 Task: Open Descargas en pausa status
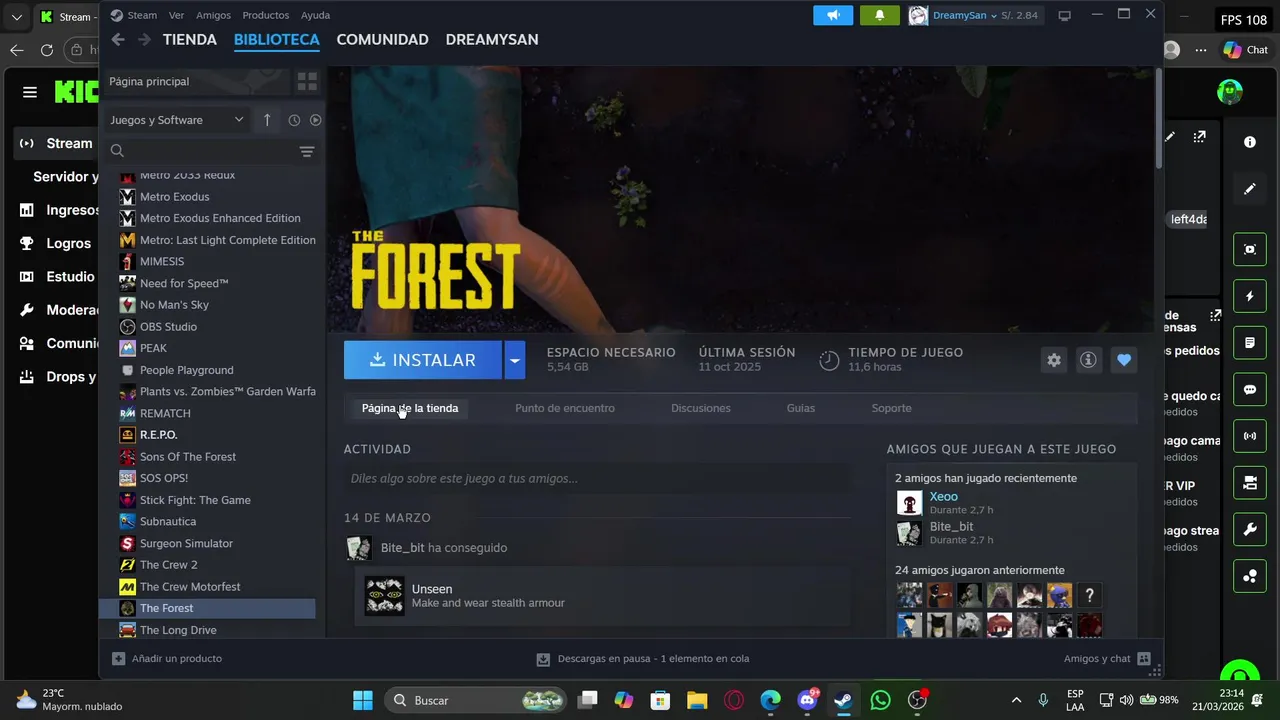pyautogui.click(x=643, y=659)
